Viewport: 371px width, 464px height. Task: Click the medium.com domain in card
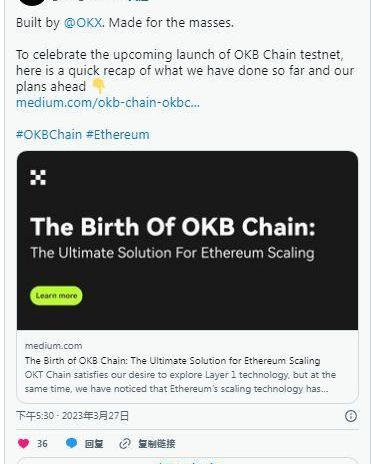pyautogui.click(x=53, y=346)
